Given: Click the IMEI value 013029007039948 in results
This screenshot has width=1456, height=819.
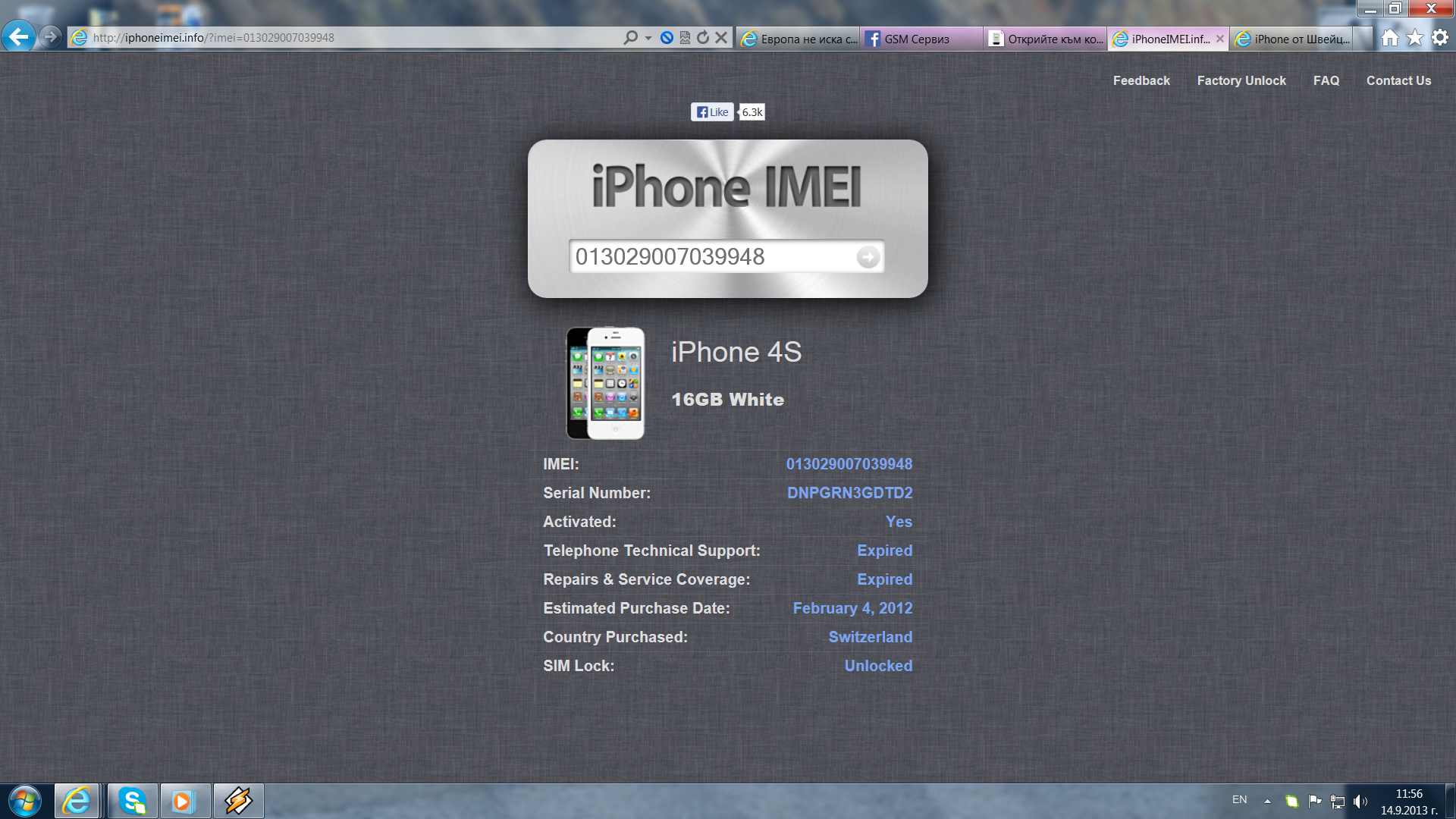Looking at the screenshot, I should (849, 464).
